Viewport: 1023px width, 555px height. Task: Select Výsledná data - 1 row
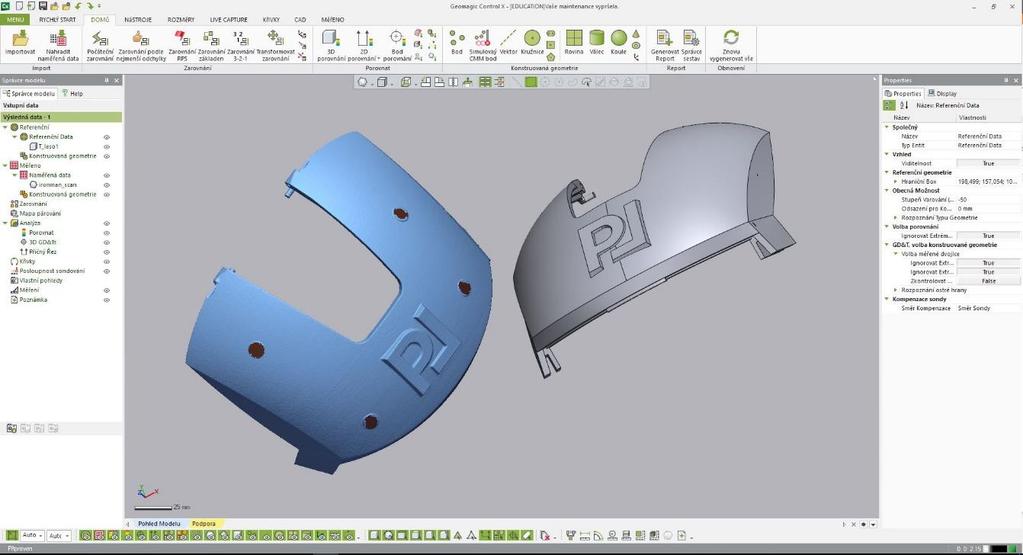(x=61, y=117)
